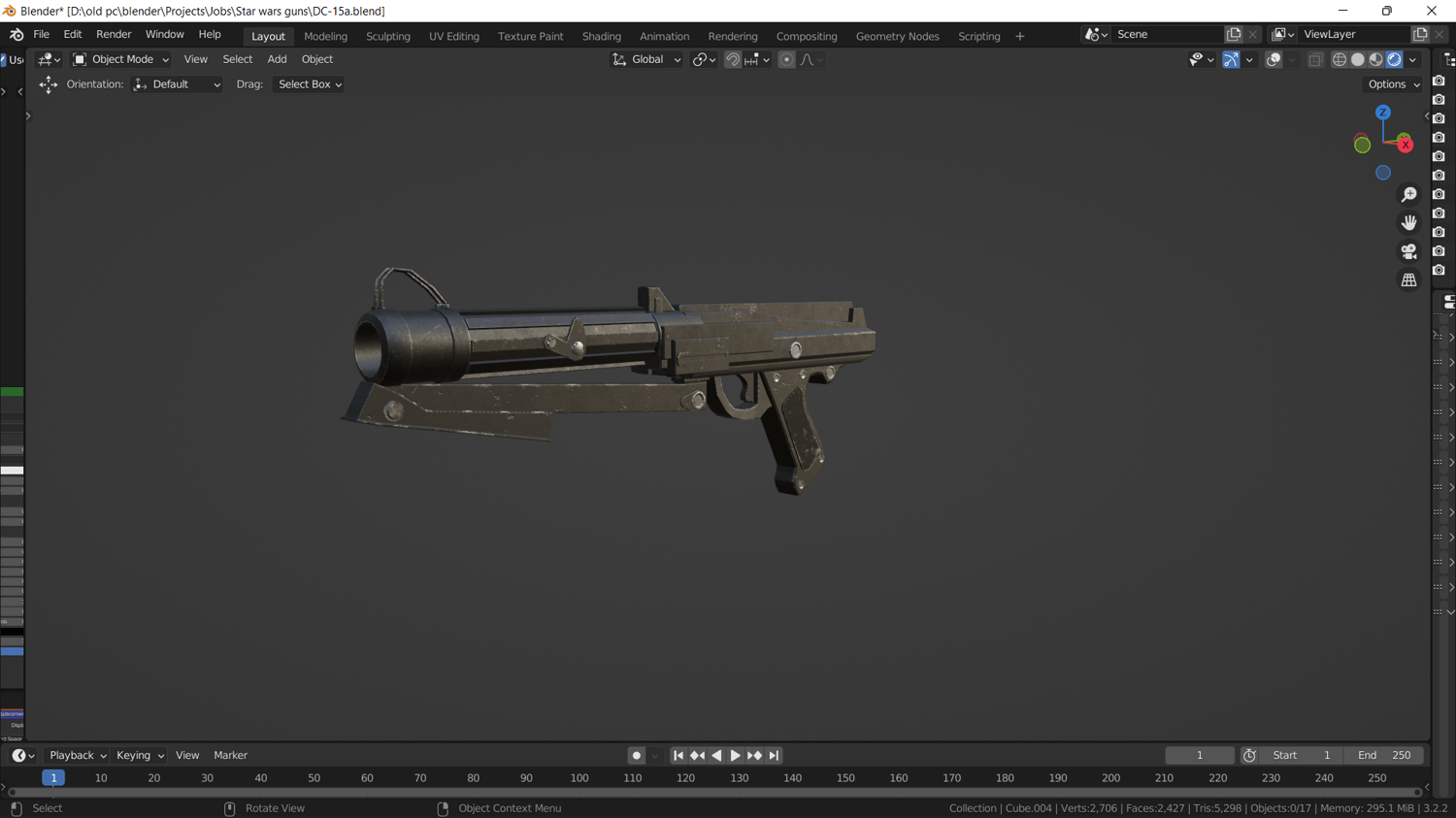Open the Window menu

[164, 35]
